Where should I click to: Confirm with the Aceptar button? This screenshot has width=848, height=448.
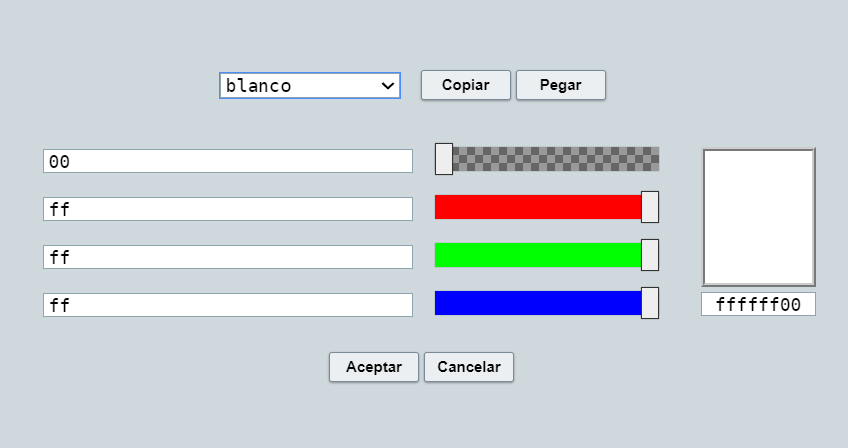pyautogui.click(x=374, y=367)
